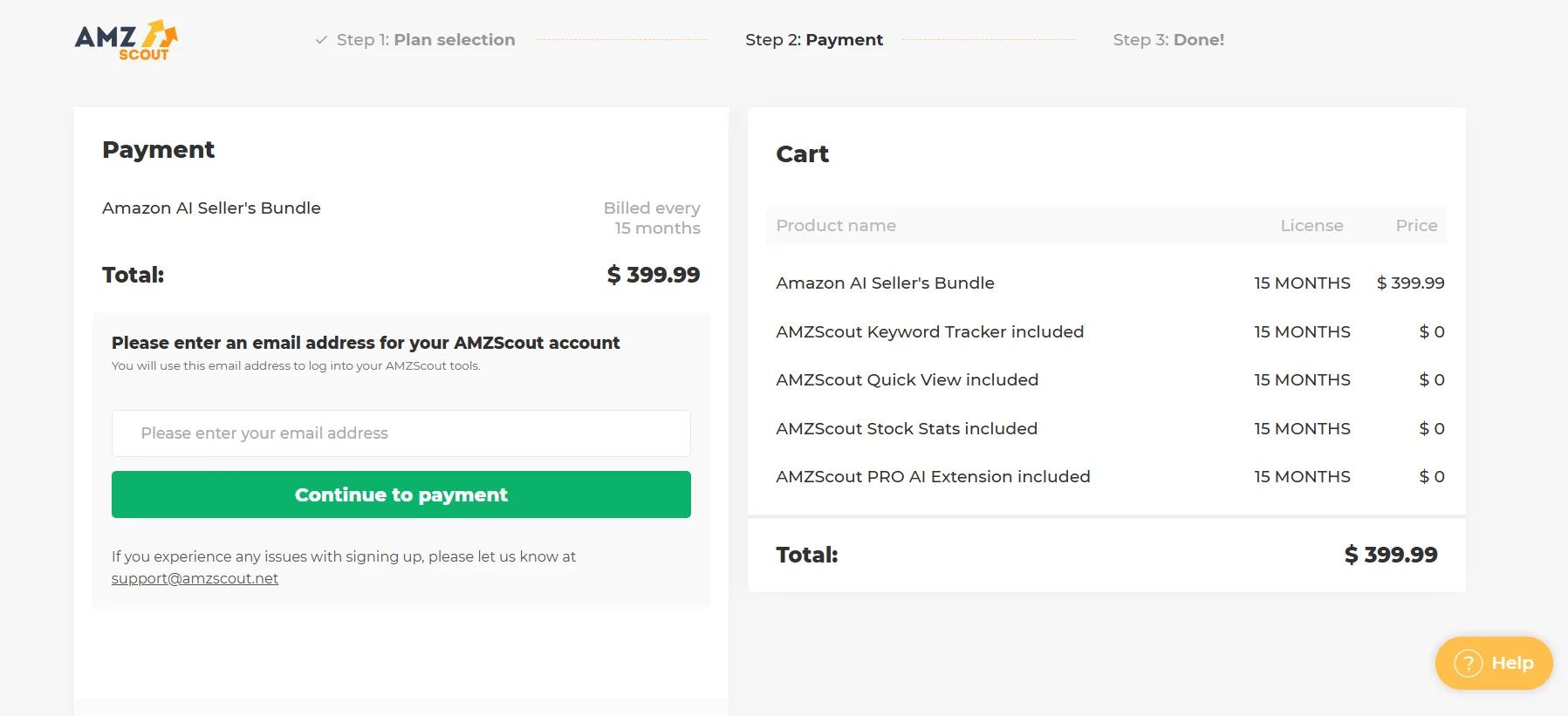The image size is (1568, 716).
Task: Click the checkmark icon beside Plan selection
Action: coord(321,40)
